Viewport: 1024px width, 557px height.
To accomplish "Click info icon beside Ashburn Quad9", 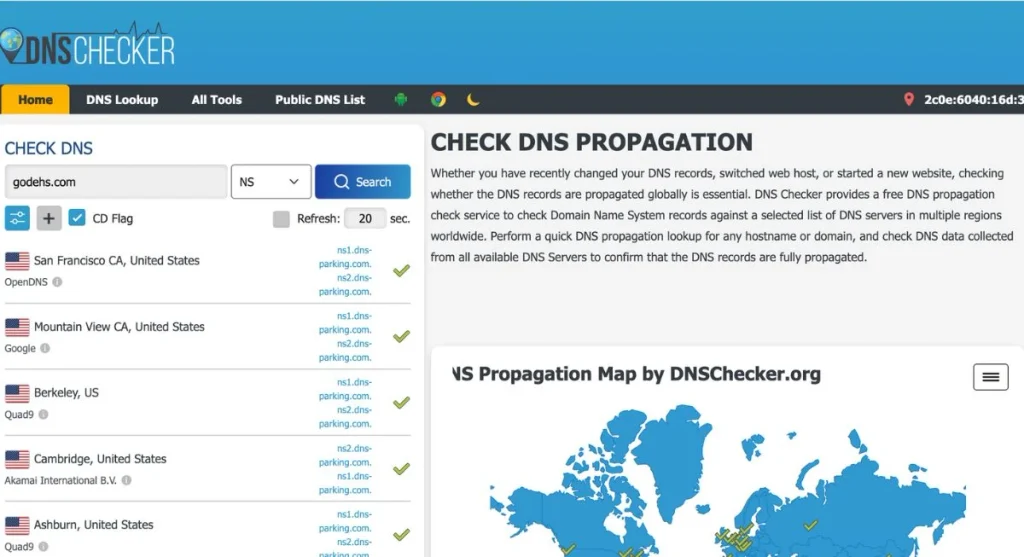I will [43, 547].
